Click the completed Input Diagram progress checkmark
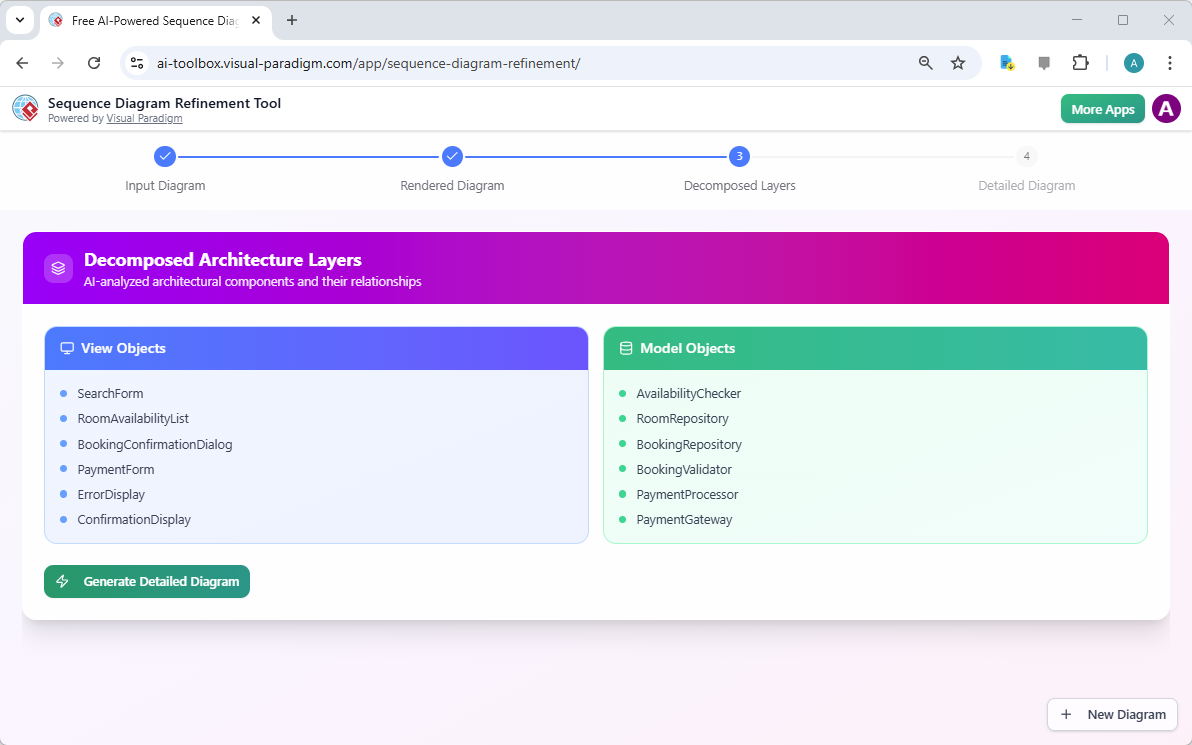The height and width of the screenshot is (745, 1192). pos(165,156)
